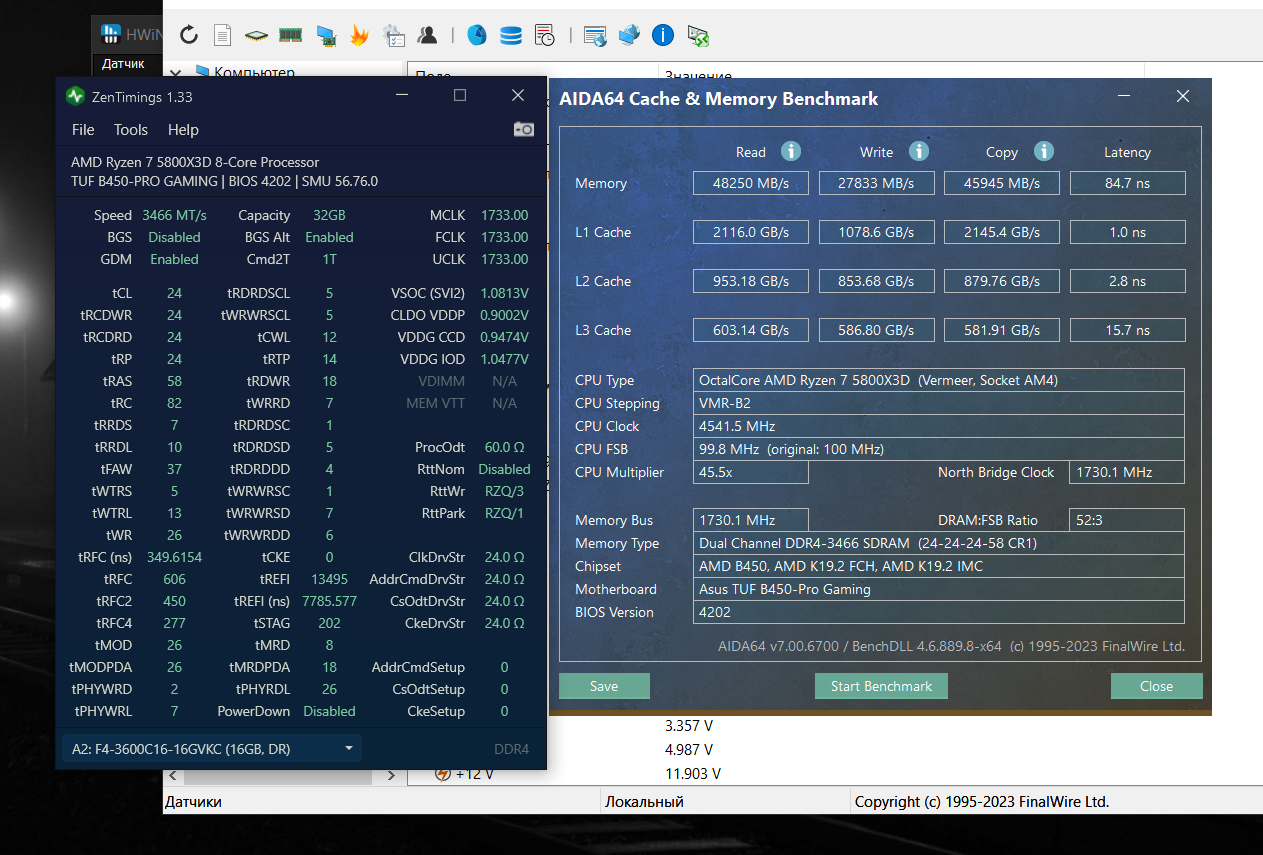Collapse the Компьютер tree node chevron
The height and width of the screenshot is (855, 1263).
177,72
